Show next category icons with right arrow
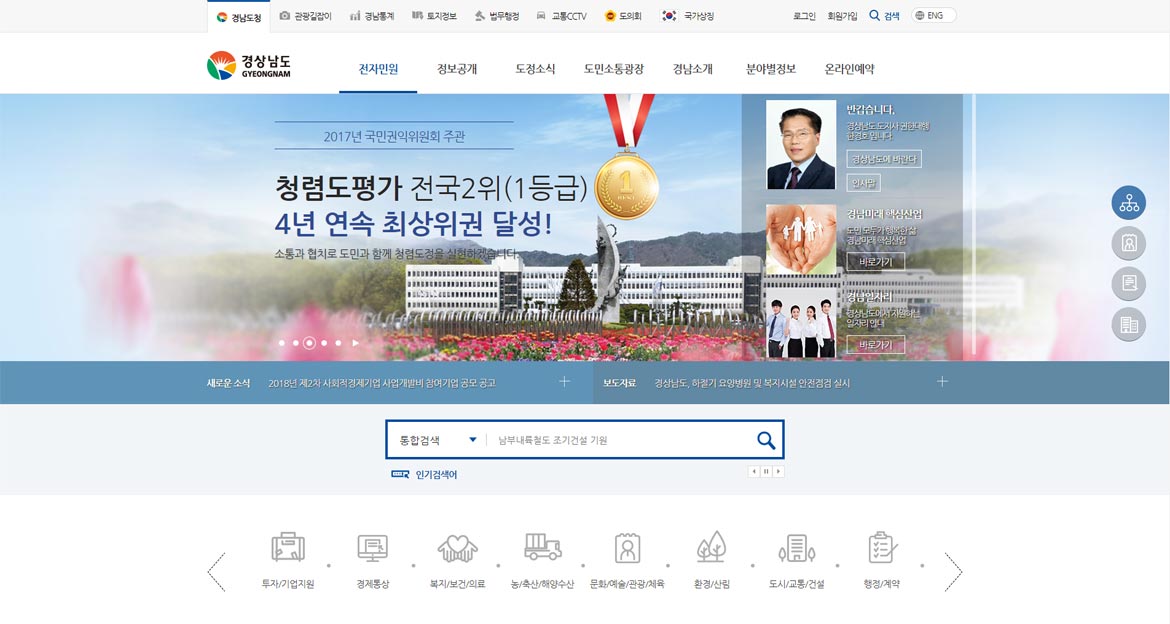Viewport: 1170px width, 624px height. 953,572
